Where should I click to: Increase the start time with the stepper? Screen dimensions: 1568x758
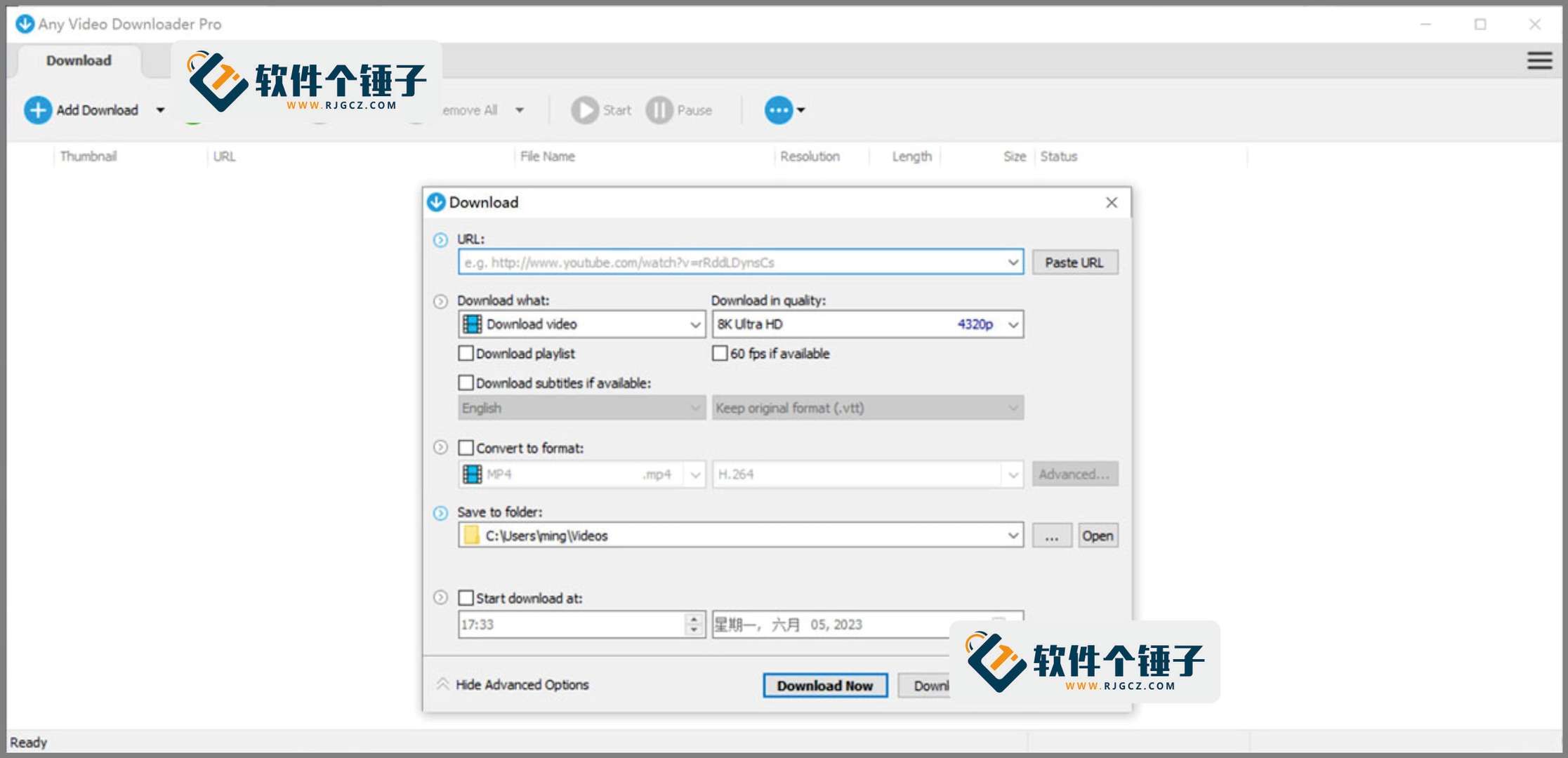(x=694, y=619)
